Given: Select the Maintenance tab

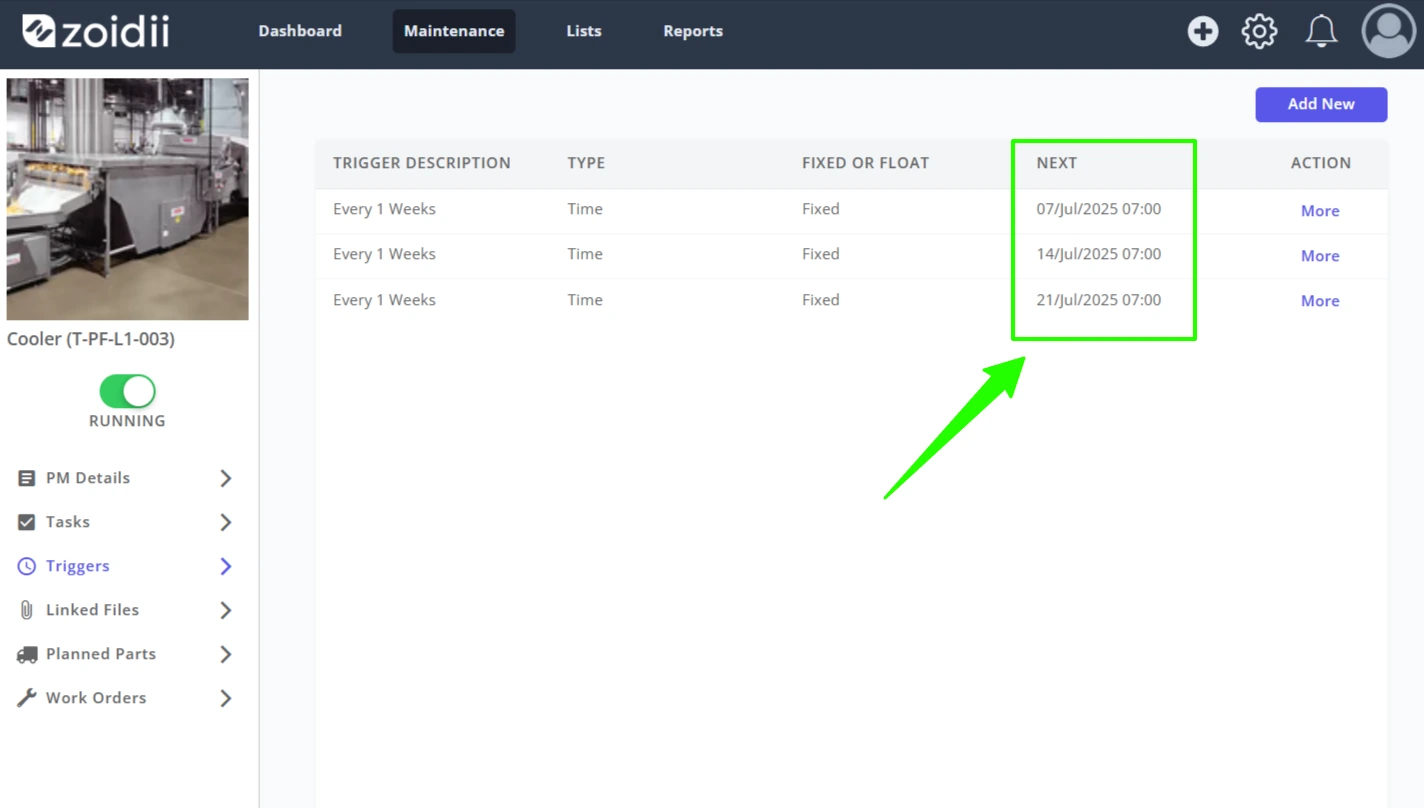Looking at the screenshot, I should tap(454, 31).
